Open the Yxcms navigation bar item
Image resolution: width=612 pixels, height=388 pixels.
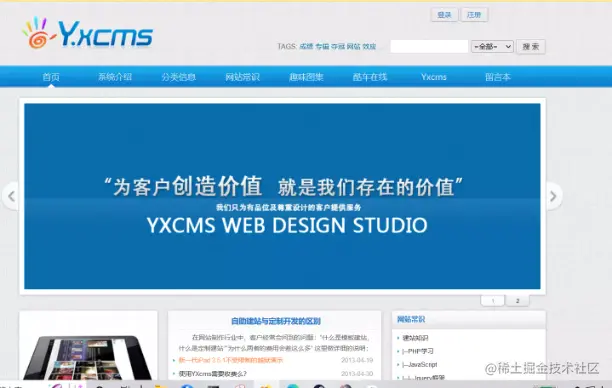434,77
